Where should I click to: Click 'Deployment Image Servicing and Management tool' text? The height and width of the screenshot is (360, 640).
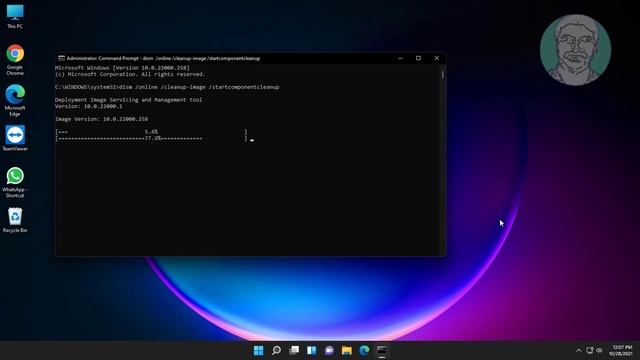[129, 100]
